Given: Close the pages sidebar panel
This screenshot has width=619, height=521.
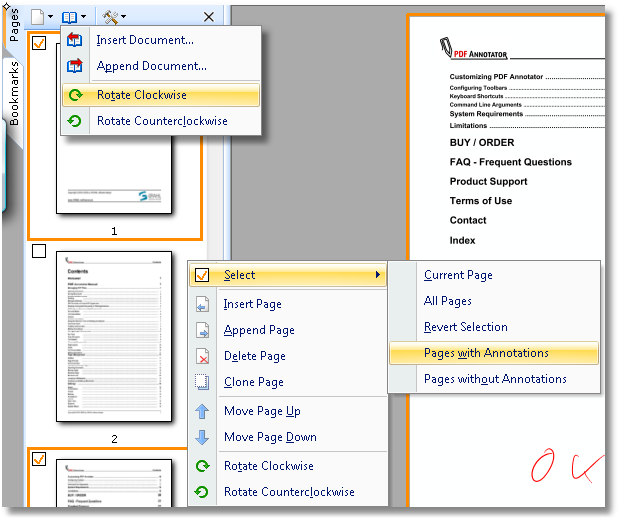Looking at the screenshot, I should [x=208, y=17].
